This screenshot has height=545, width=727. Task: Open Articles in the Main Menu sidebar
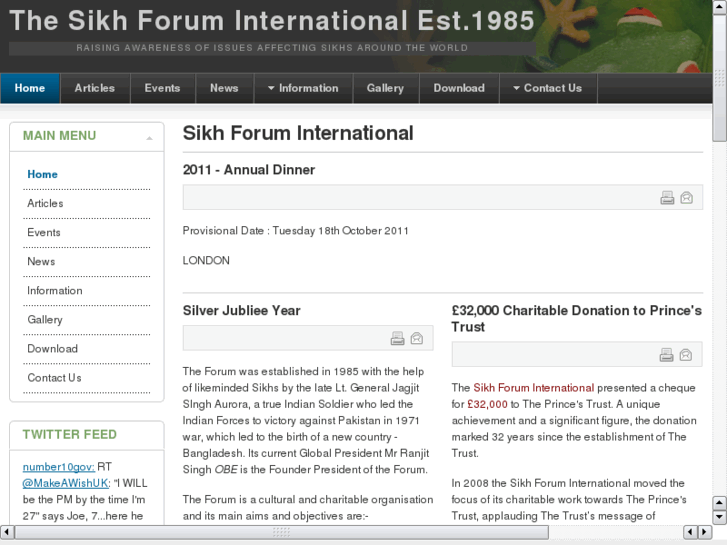coord(45,203)
